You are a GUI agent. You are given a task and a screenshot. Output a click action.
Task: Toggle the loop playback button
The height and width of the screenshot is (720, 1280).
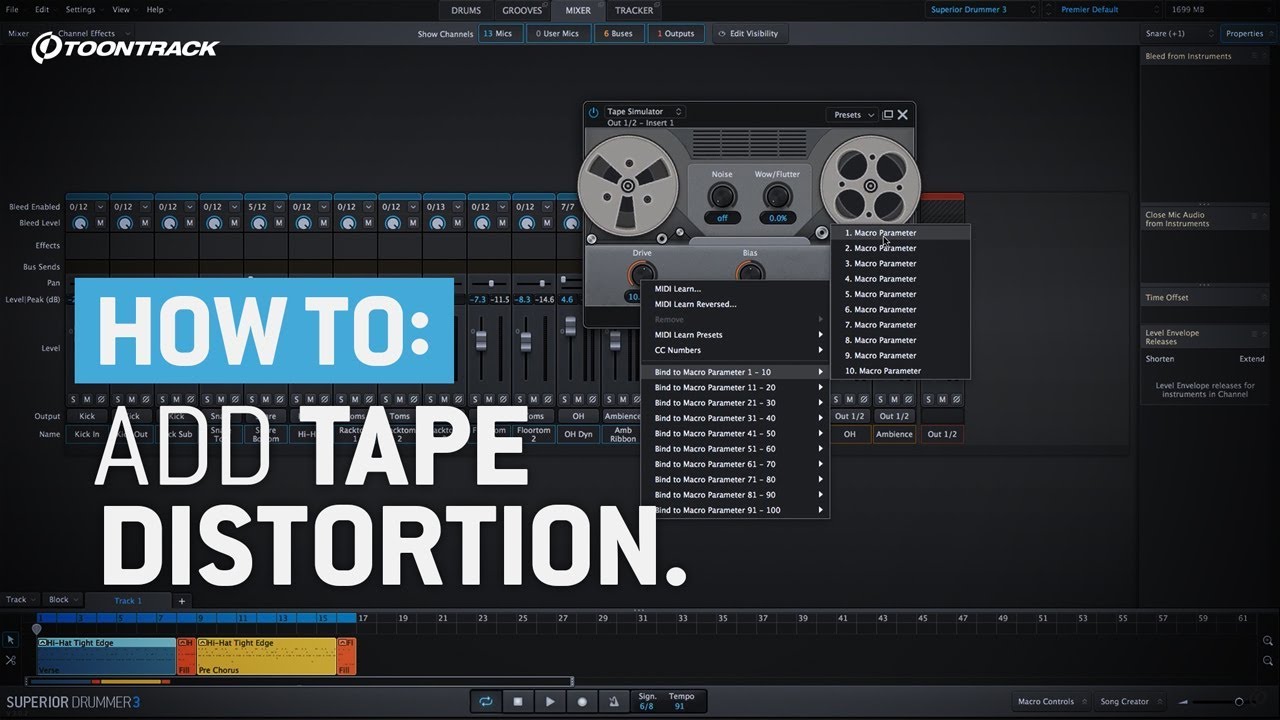pyautogui.click(x=486, y=702)
